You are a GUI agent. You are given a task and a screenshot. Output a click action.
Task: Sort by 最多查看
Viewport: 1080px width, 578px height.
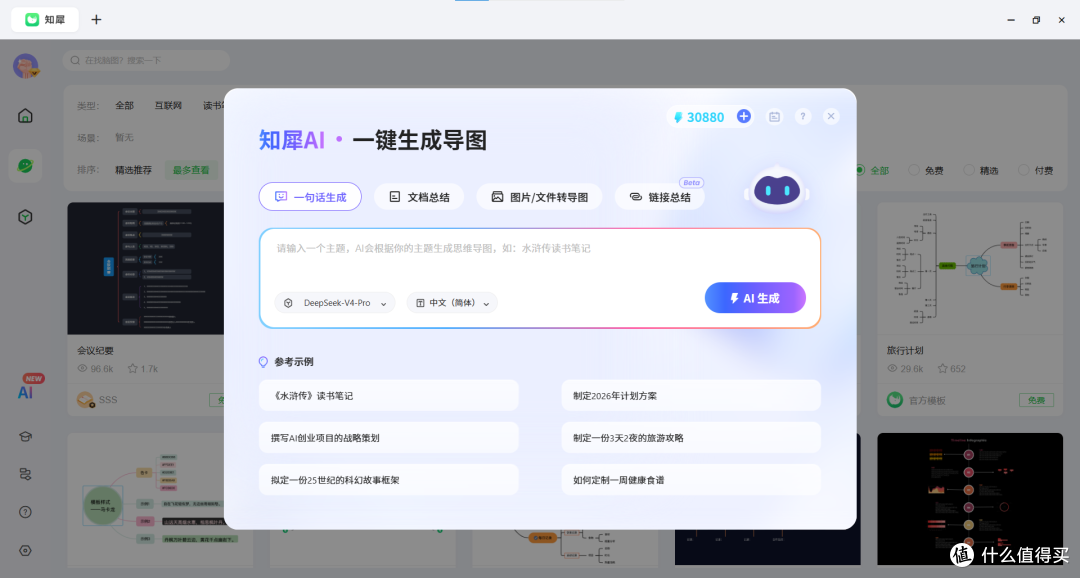191,170
